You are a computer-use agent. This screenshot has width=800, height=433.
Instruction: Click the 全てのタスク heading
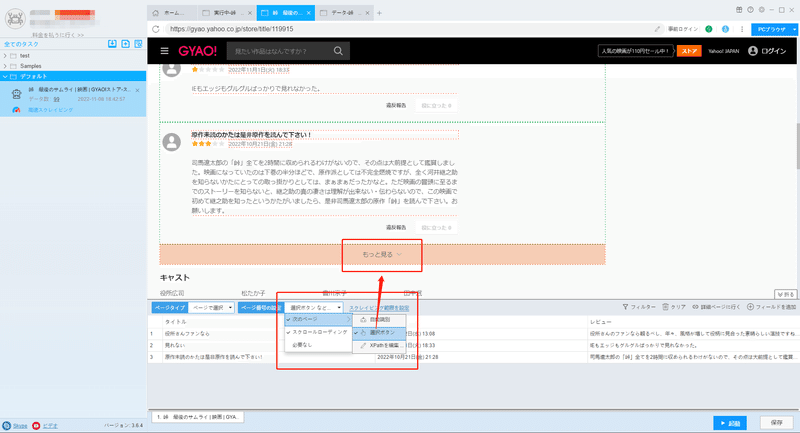point(21,44)
